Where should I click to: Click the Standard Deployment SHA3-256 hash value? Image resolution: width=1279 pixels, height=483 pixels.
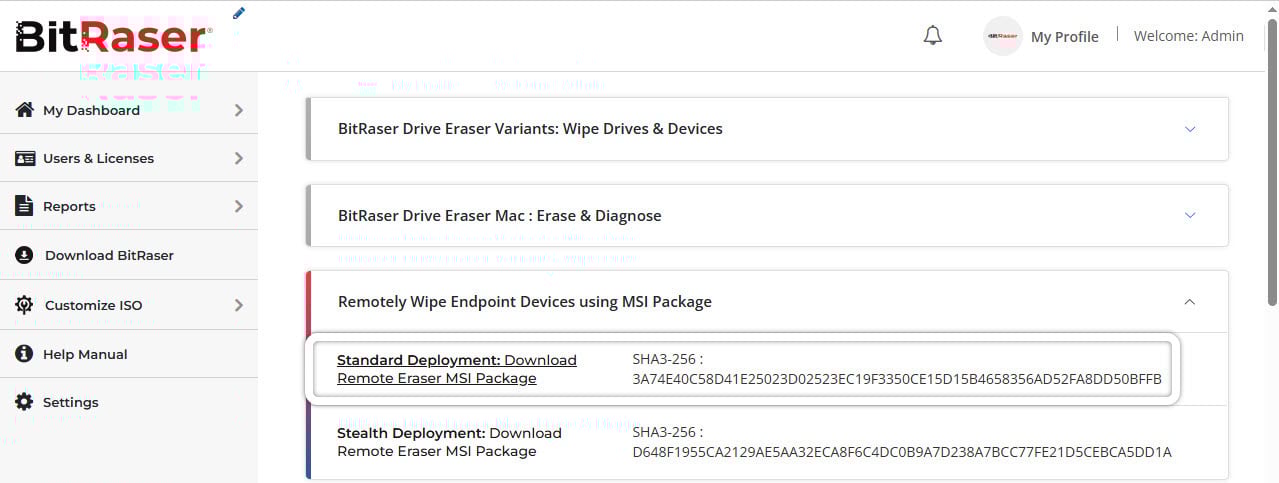click(x=897, y=379)
